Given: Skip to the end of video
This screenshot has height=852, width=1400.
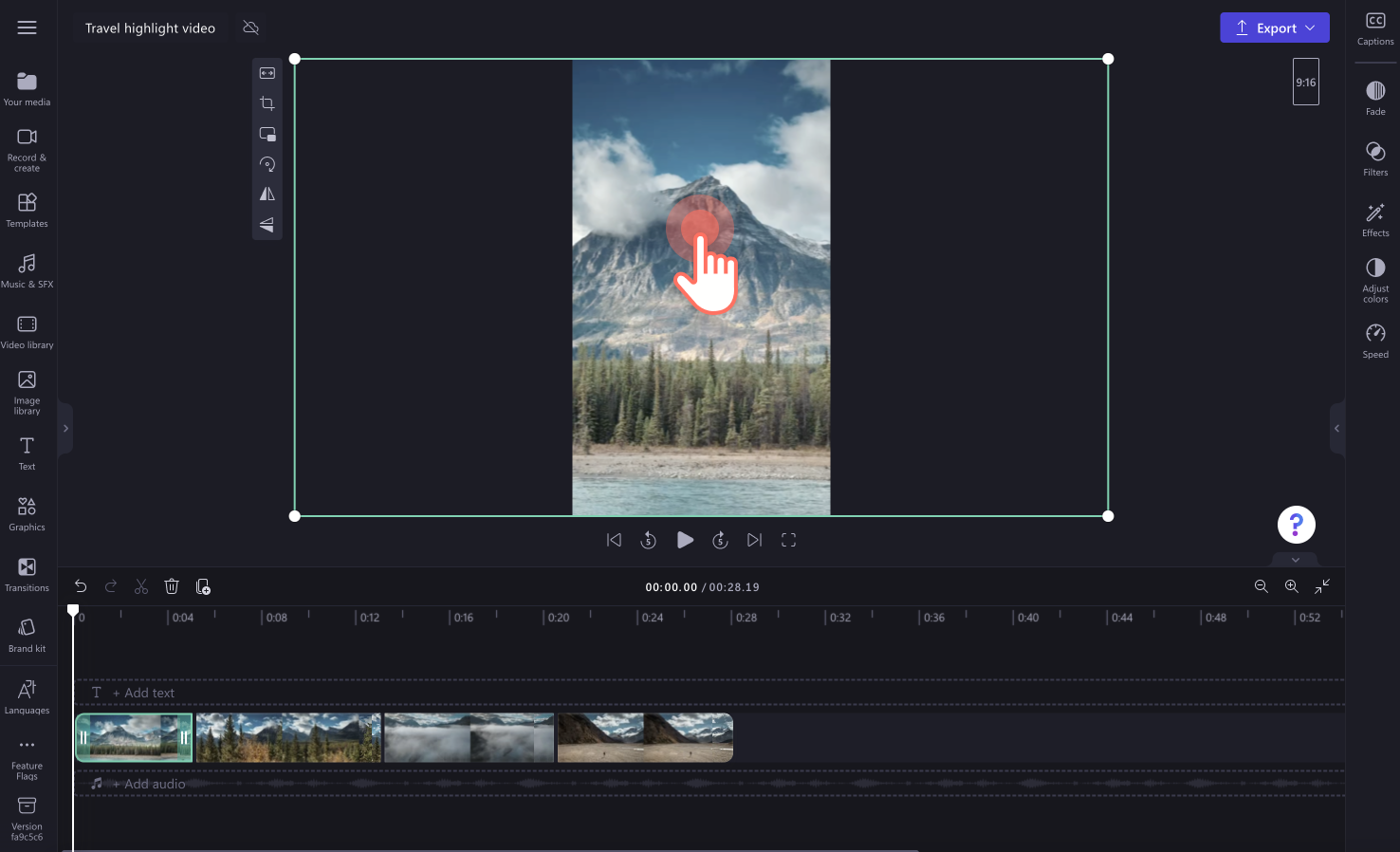Looking at the screenshot, I should 754,540.
